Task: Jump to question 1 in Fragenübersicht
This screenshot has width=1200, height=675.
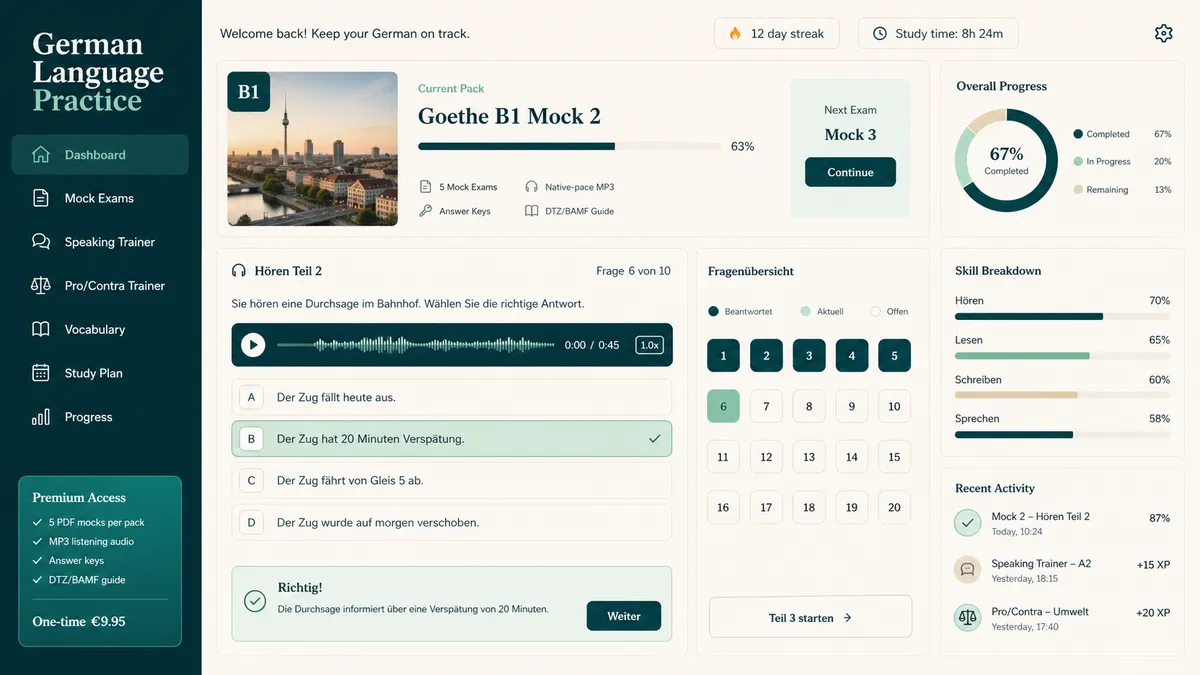Action: [x=723, y=356]
